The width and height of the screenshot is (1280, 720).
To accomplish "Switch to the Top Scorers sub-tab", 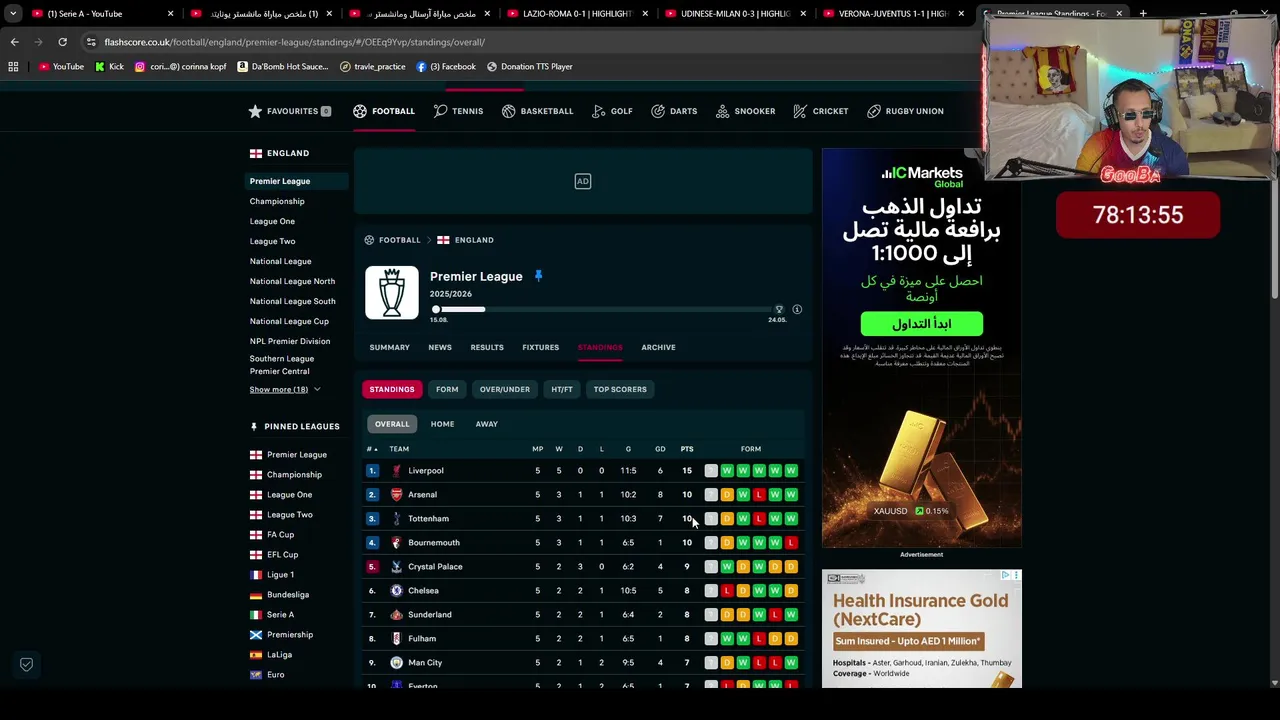I will pos(620,389).
